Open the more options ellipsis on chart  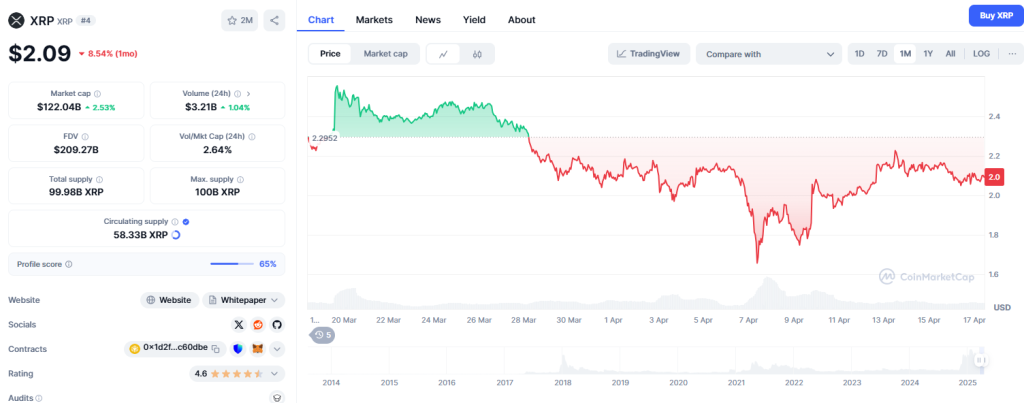pyautogui.click(x=1012, y=54)
